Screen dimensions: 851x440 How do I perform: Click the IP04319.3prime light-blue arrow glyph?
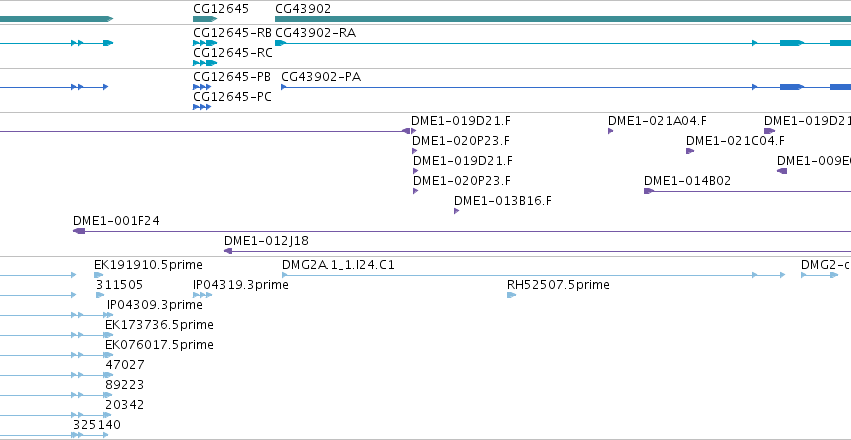[x=202, y=295]
